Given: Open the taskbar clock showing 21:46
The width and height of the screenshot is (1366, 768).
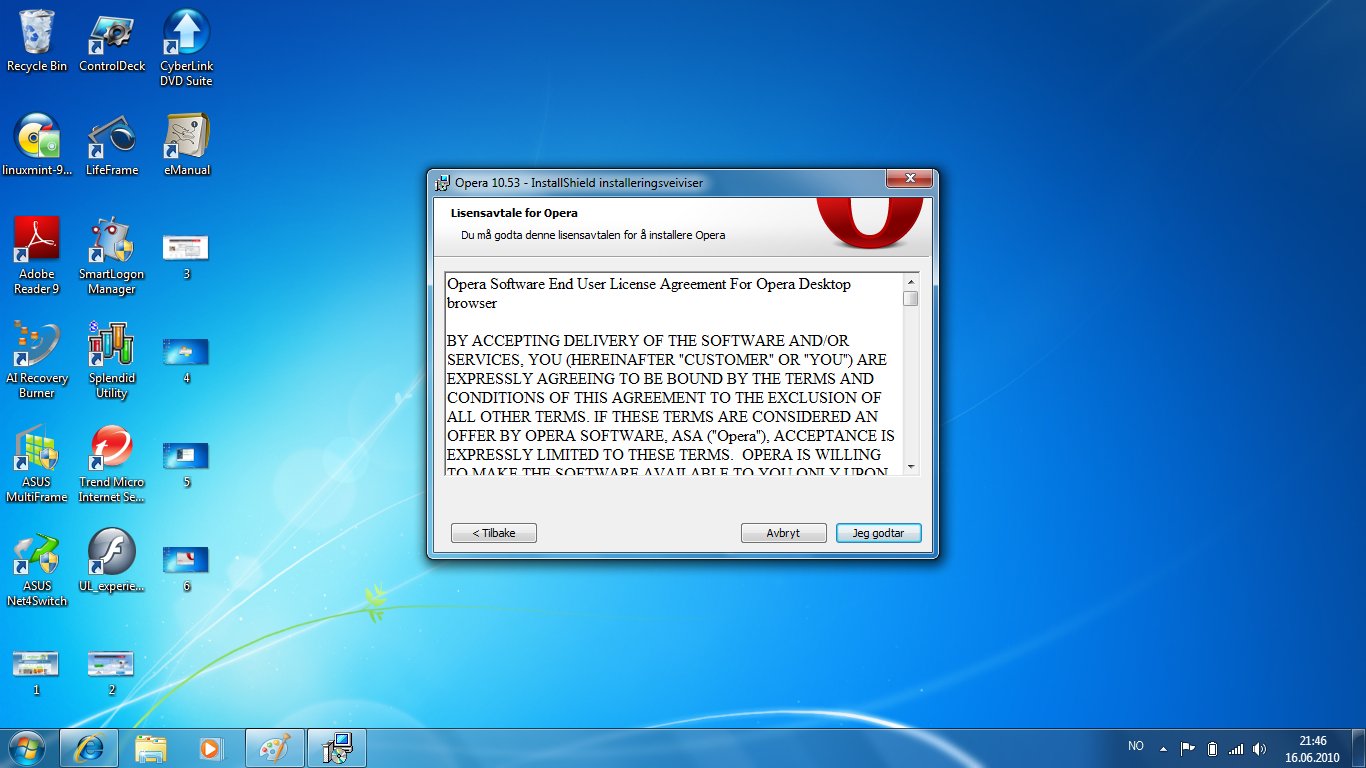Looking at the screenshot, I should coord(1312,748).
